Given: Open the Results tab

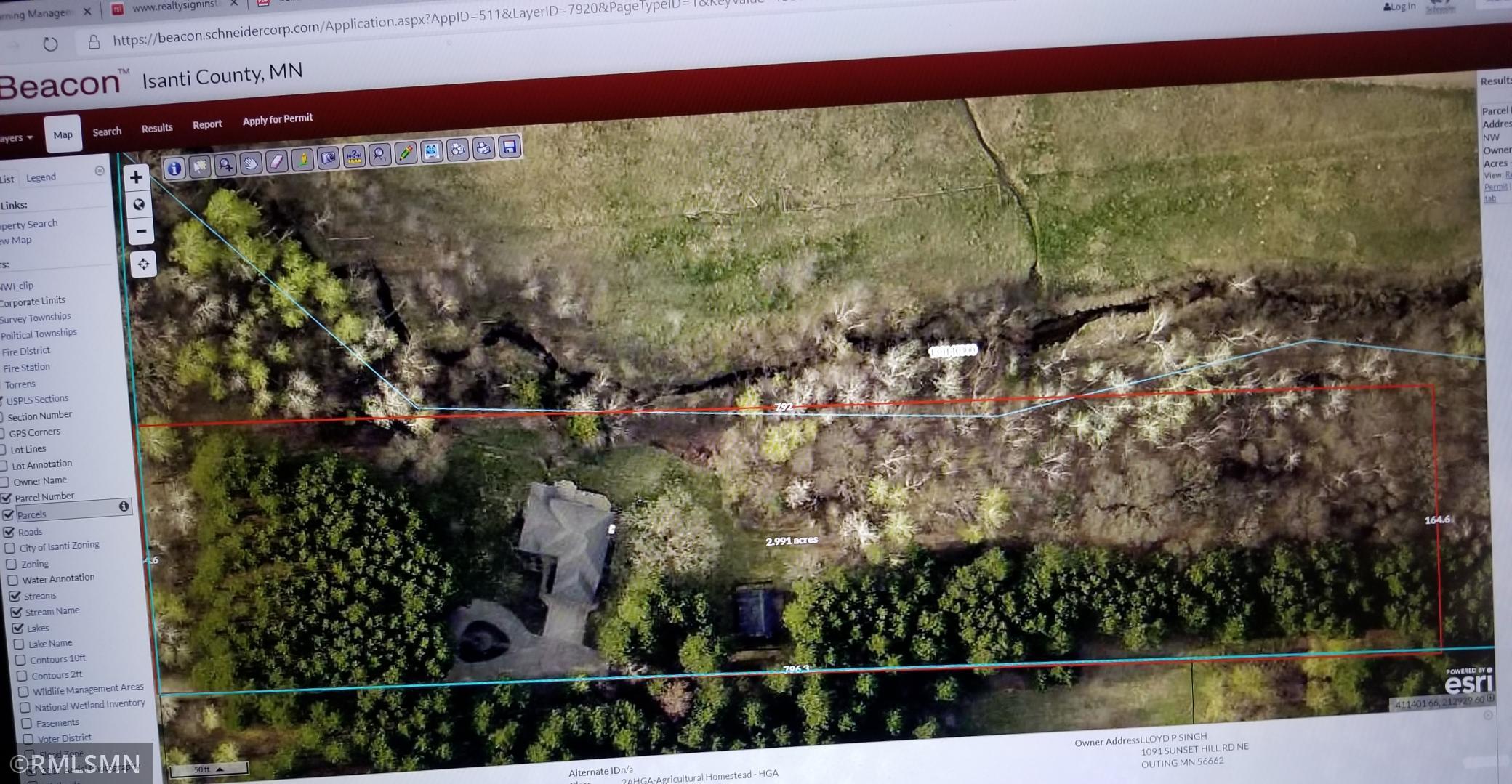Looking at the screenshot, I should [157, 128].
